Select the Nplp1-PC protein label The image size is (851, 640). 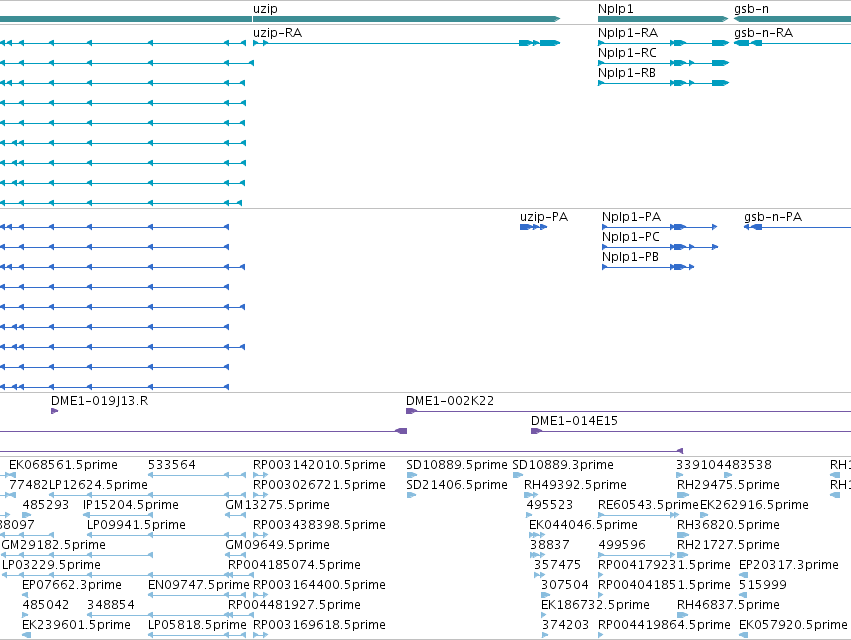click(x=631, y=237)
